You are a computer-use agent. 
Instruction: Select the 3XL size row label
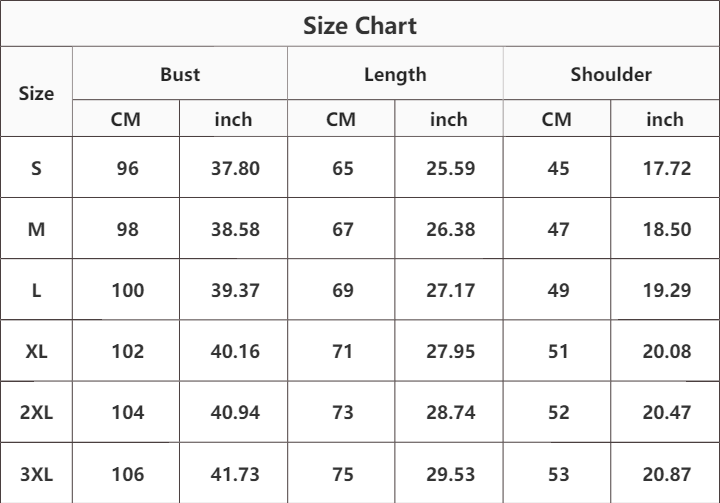(37, 474)
